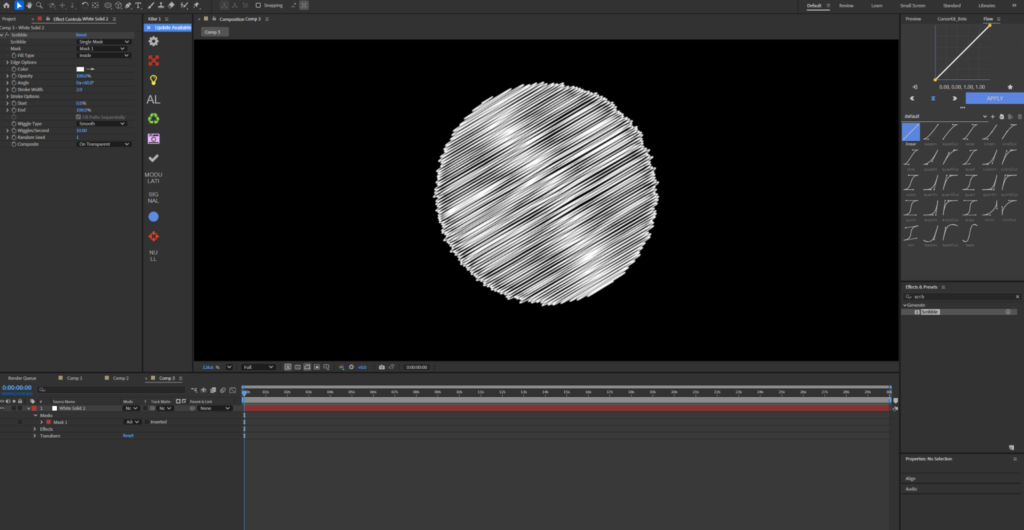Reset the Scribble effect

point(81,35)
